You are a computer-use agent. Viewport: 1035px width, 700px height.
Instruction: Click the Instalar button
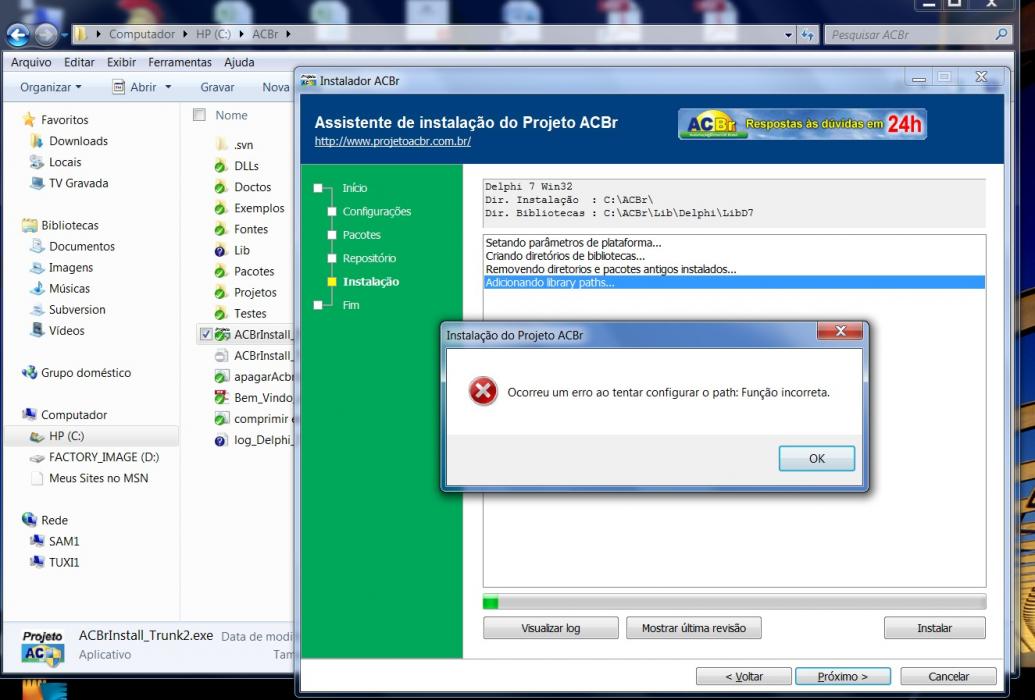tap(934, 628)
